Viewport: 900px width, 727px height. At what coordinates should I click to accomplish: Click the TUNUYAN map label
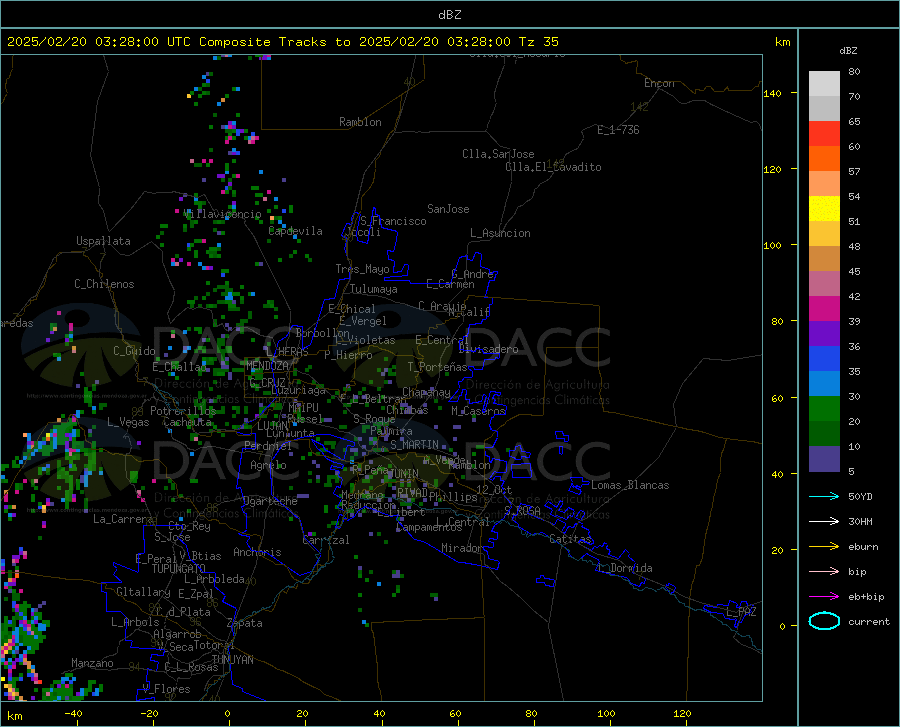[x=232, y=660]
